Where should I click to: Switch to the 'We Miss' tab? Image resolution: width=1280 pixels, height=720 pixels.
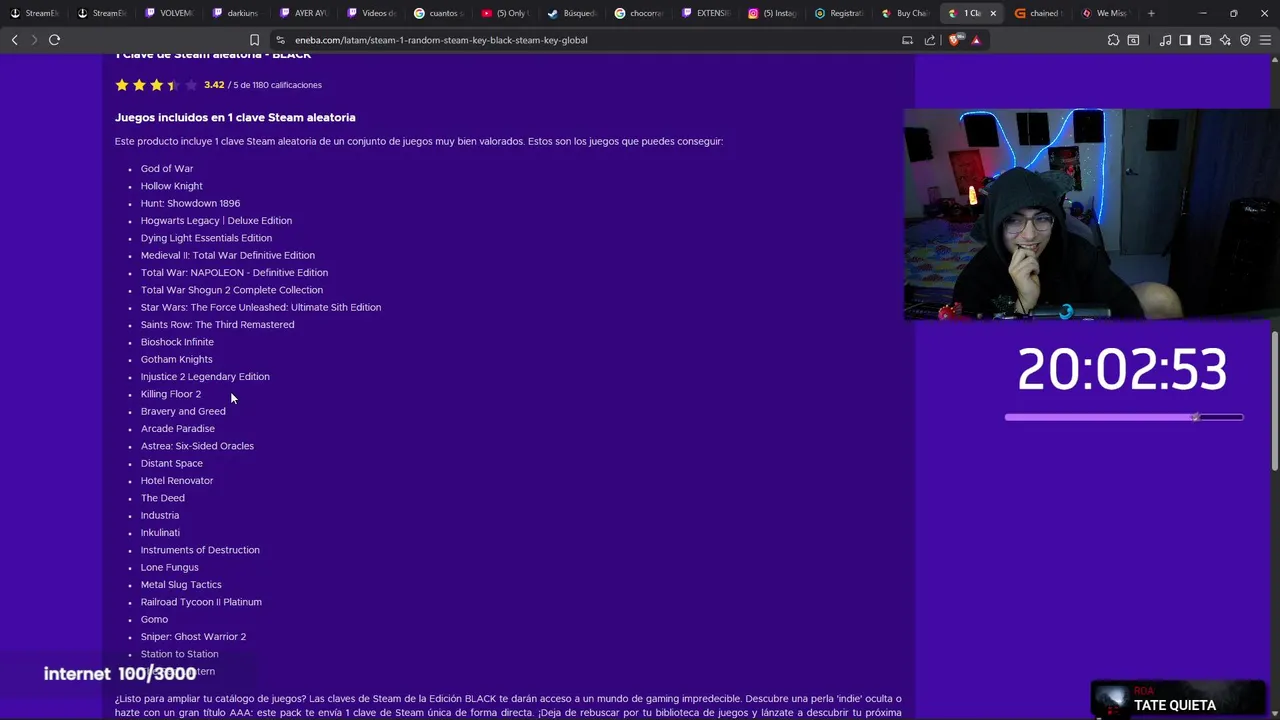click(1106, 13)
